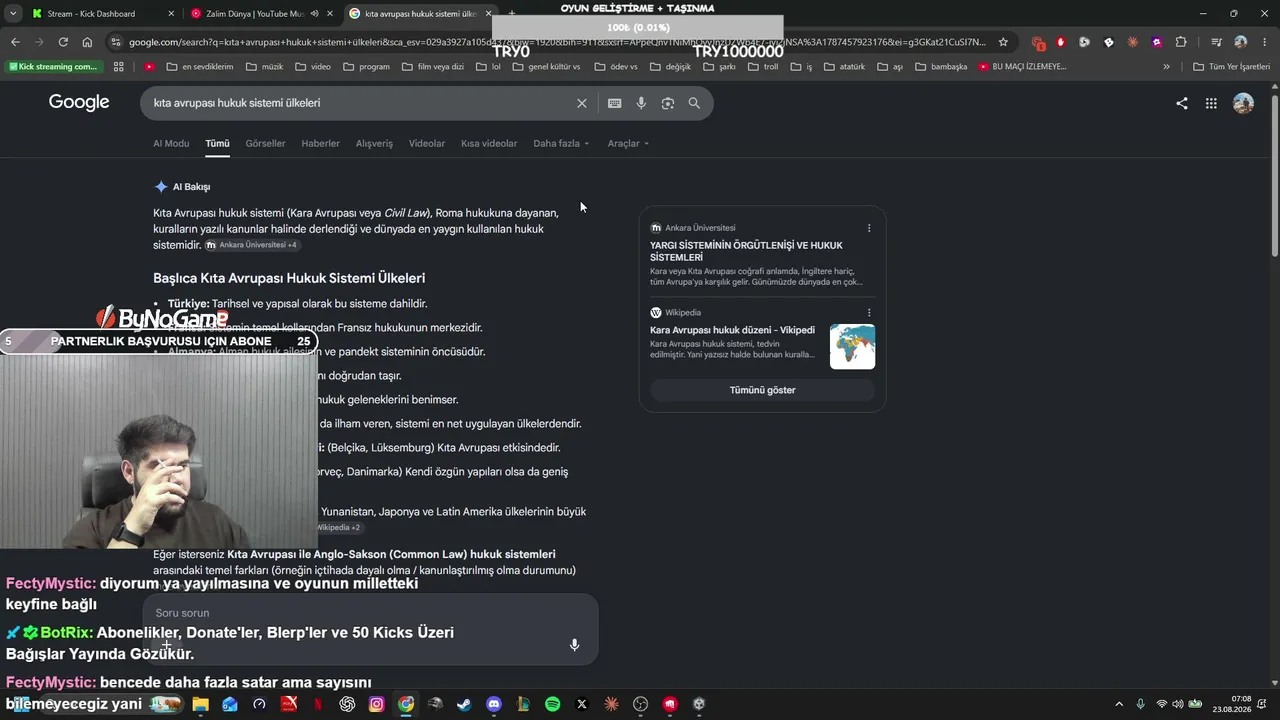Image resolution: width=1280 pixels, height=720 pixels.
Task: Expand the Wikipedia +2 sources chip
Action: click(338, 527)
